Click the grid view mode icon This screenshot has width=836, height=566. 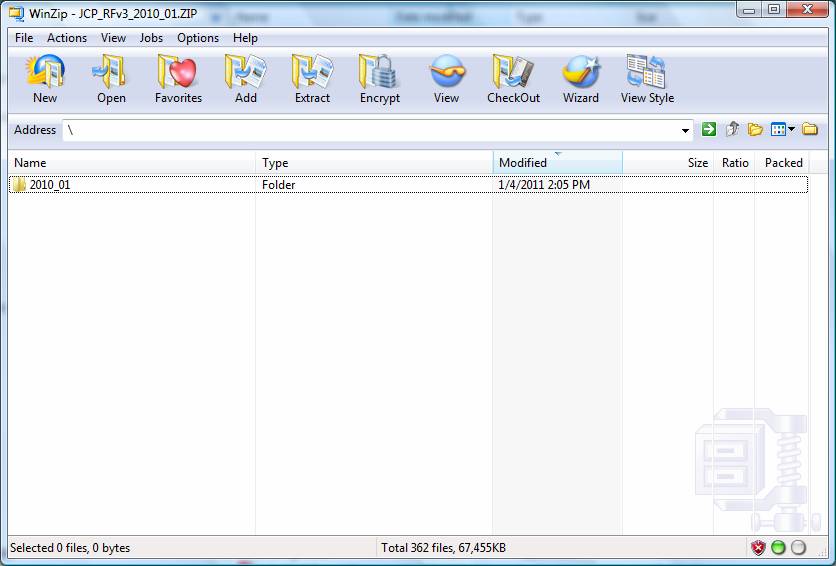778,130
